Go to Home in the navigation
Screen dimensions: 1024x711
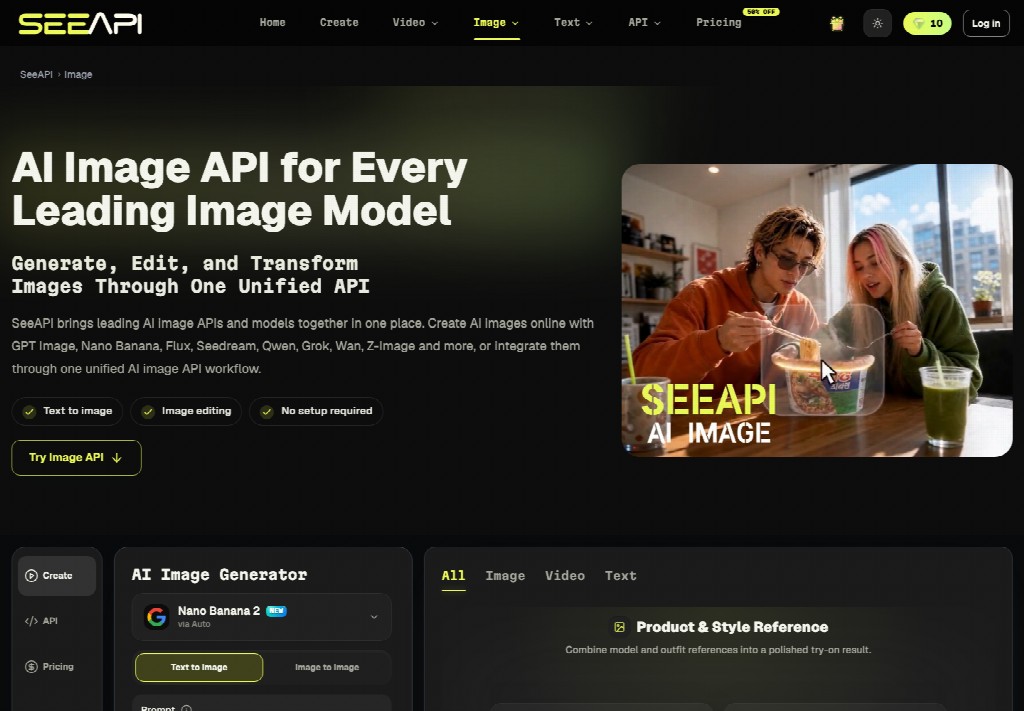(x=272, y=22)
